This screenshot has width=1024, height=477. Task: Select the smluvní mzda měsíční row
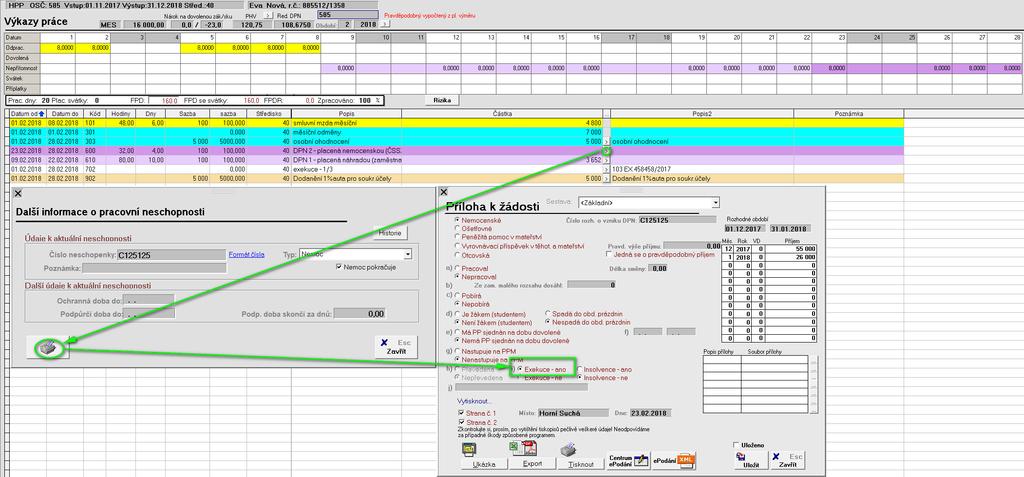[x=457, y=123]
